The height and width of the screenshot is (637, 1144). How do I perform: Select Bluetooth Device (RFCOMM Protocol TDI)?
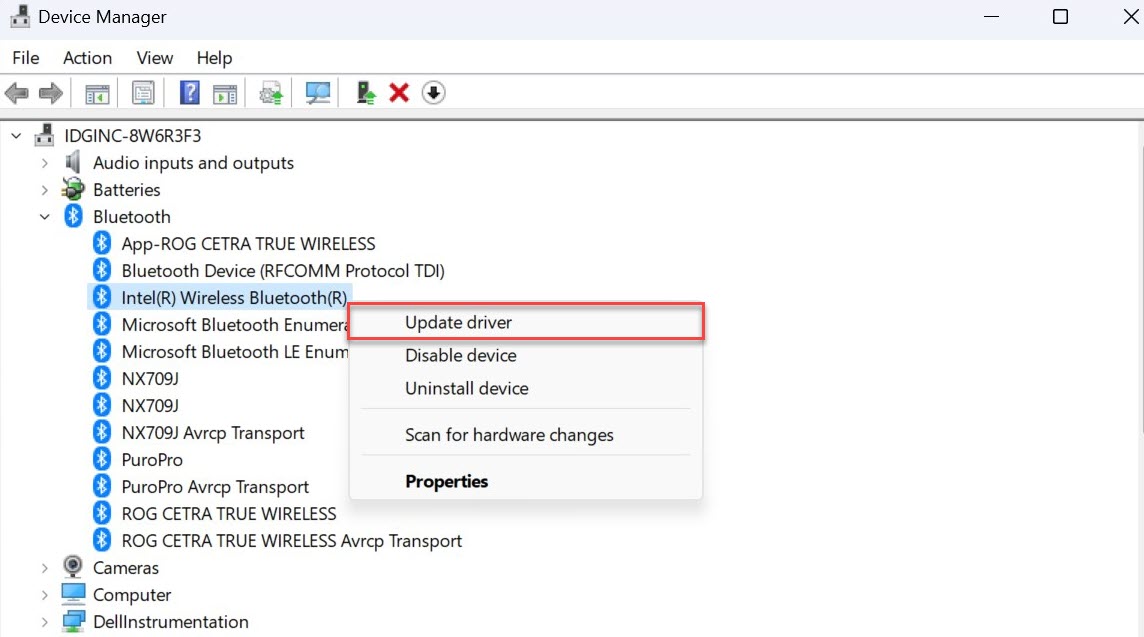(x=283, y=271)
